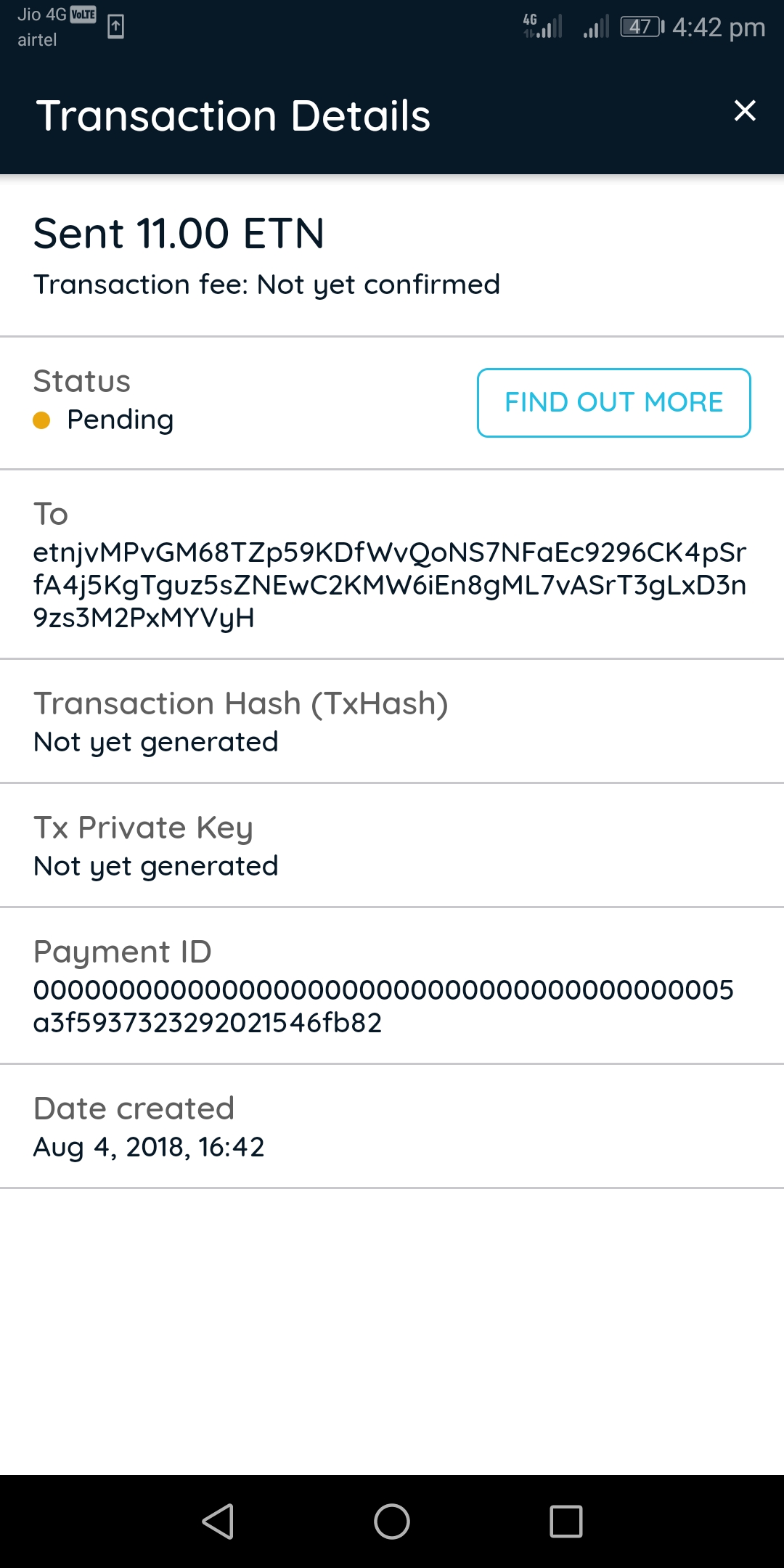Viewport: 784px width, 1568px height.
Task: Tap the Transaction Details title
Action: 234,116
